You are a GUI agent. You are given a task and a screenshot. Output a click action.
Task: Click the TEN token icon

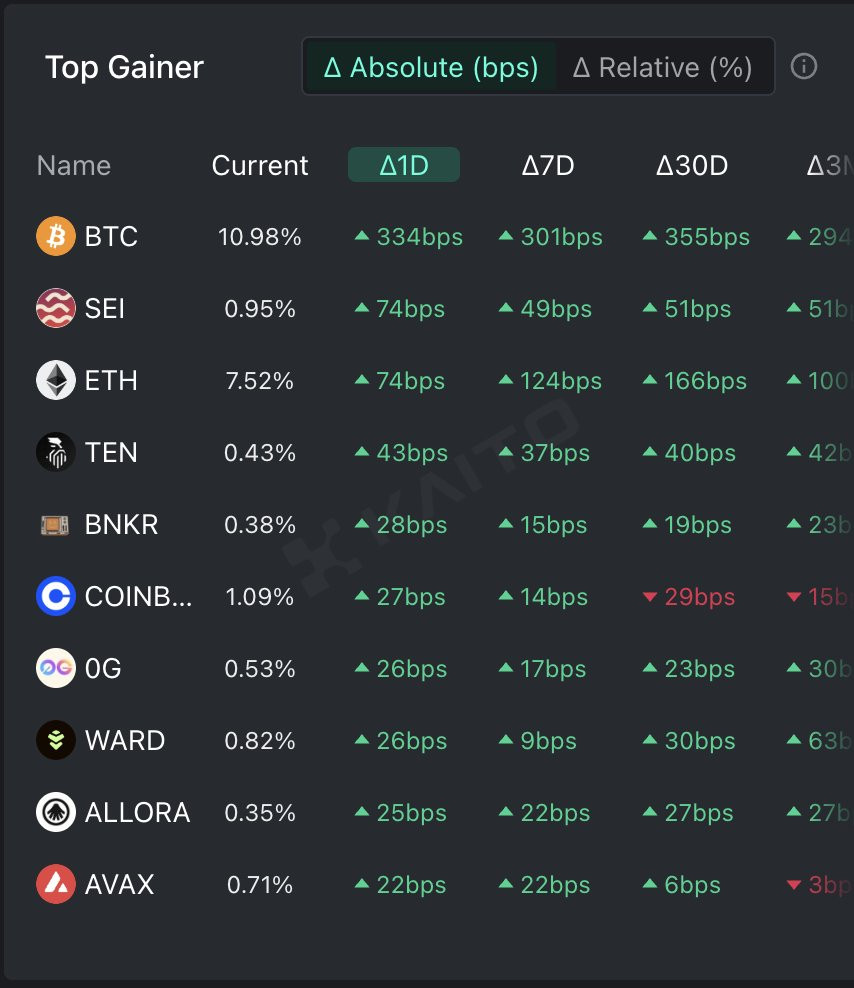55,452
